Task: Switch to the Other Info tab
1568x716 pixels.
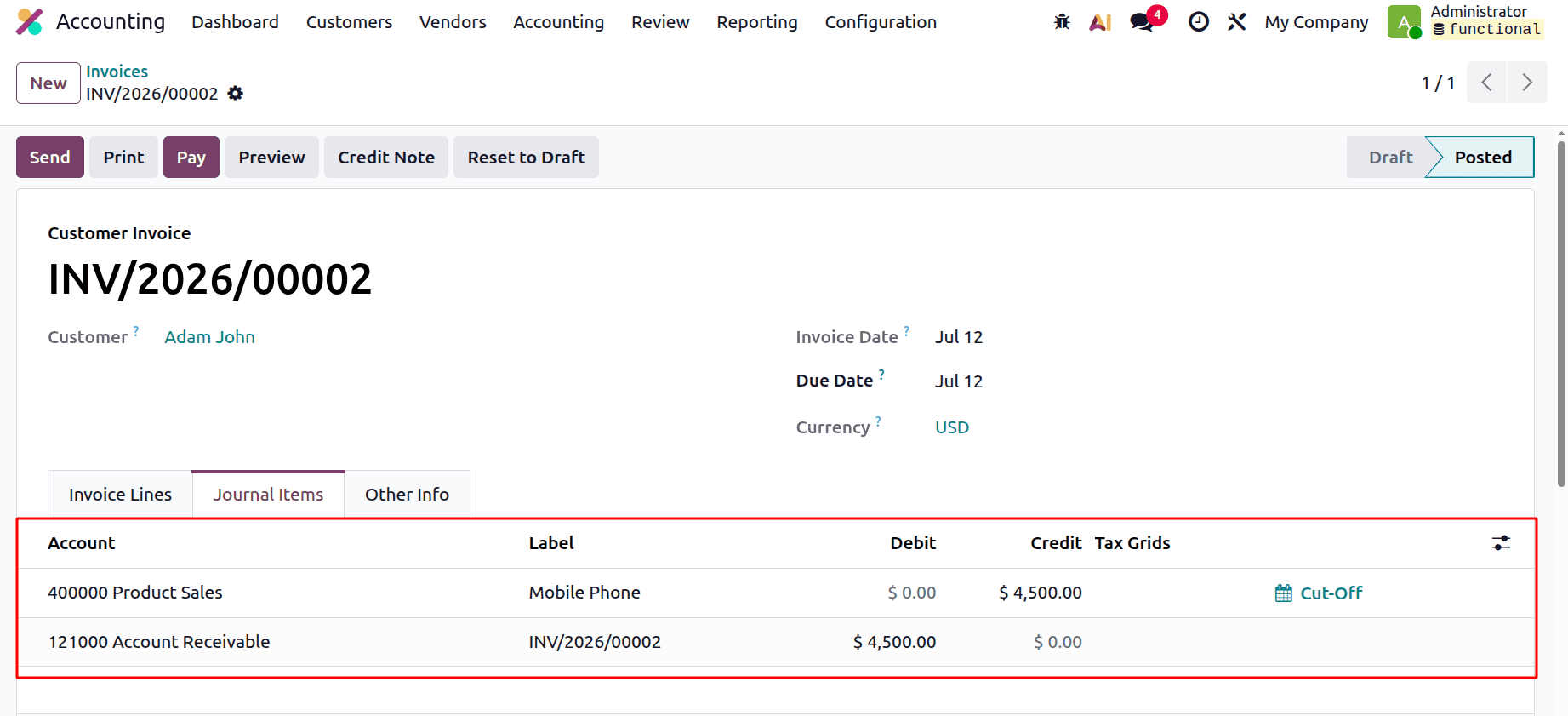Action: (x=407, y=495)
